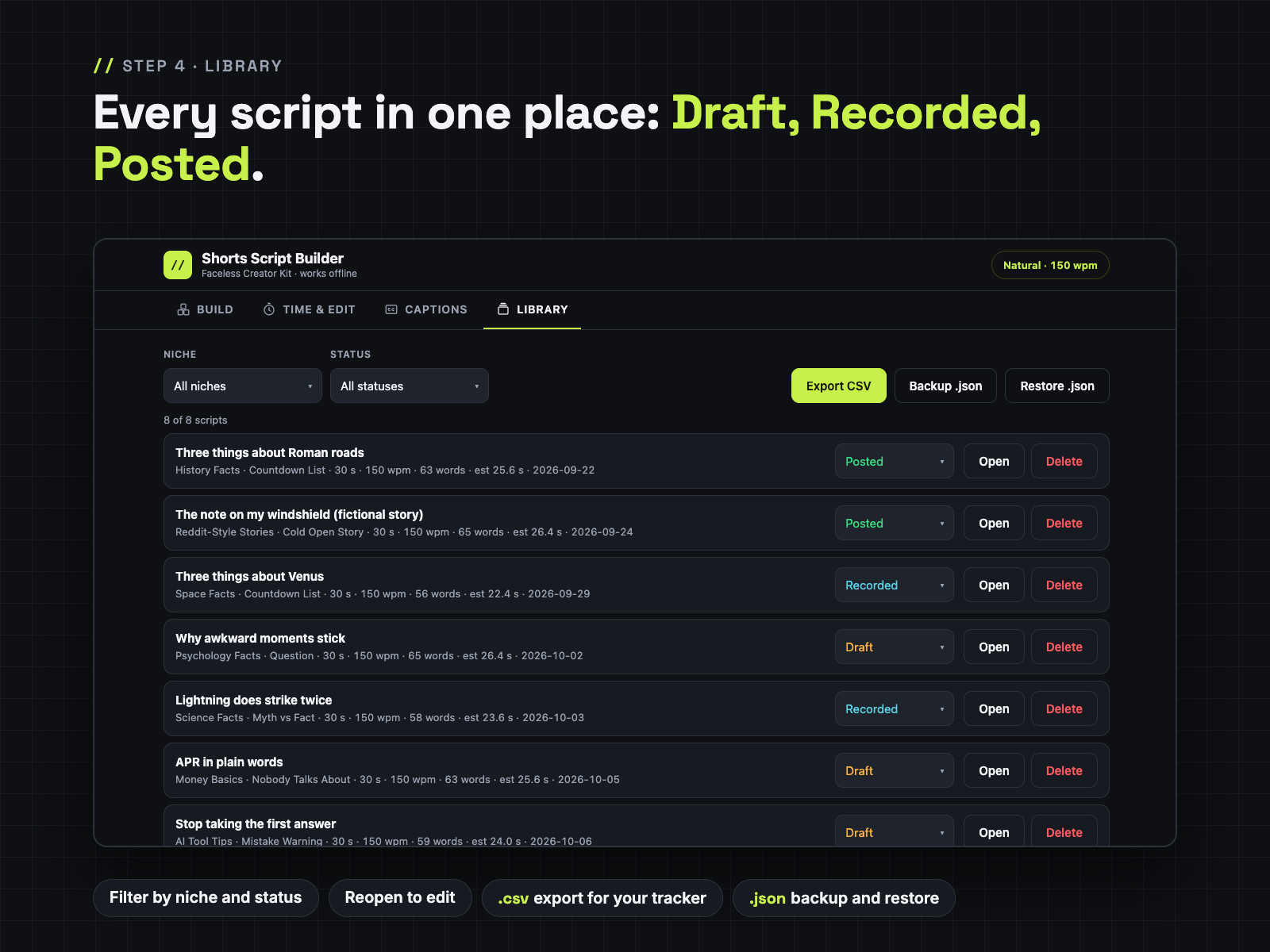Change status of The note on my windshield
Image resolution: width=1270 pixels, height=952 pixels.
[895, 523]
